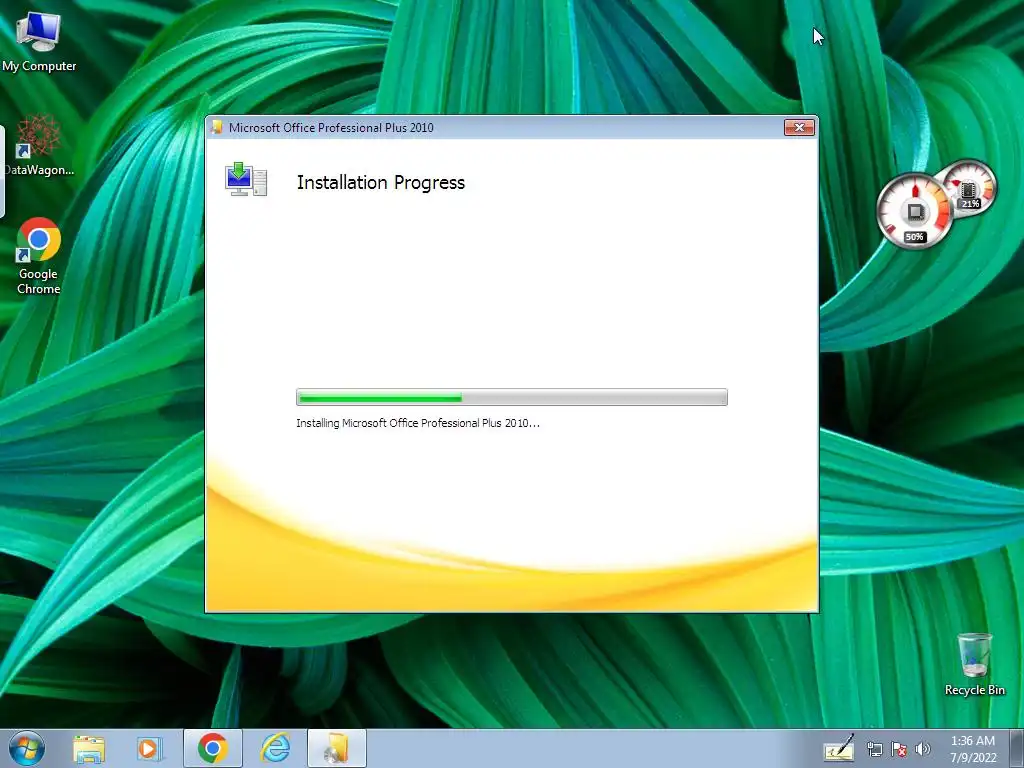The image size is (1024, 768).
Task: Click the installation progress bar
Action: coord(512,397)
